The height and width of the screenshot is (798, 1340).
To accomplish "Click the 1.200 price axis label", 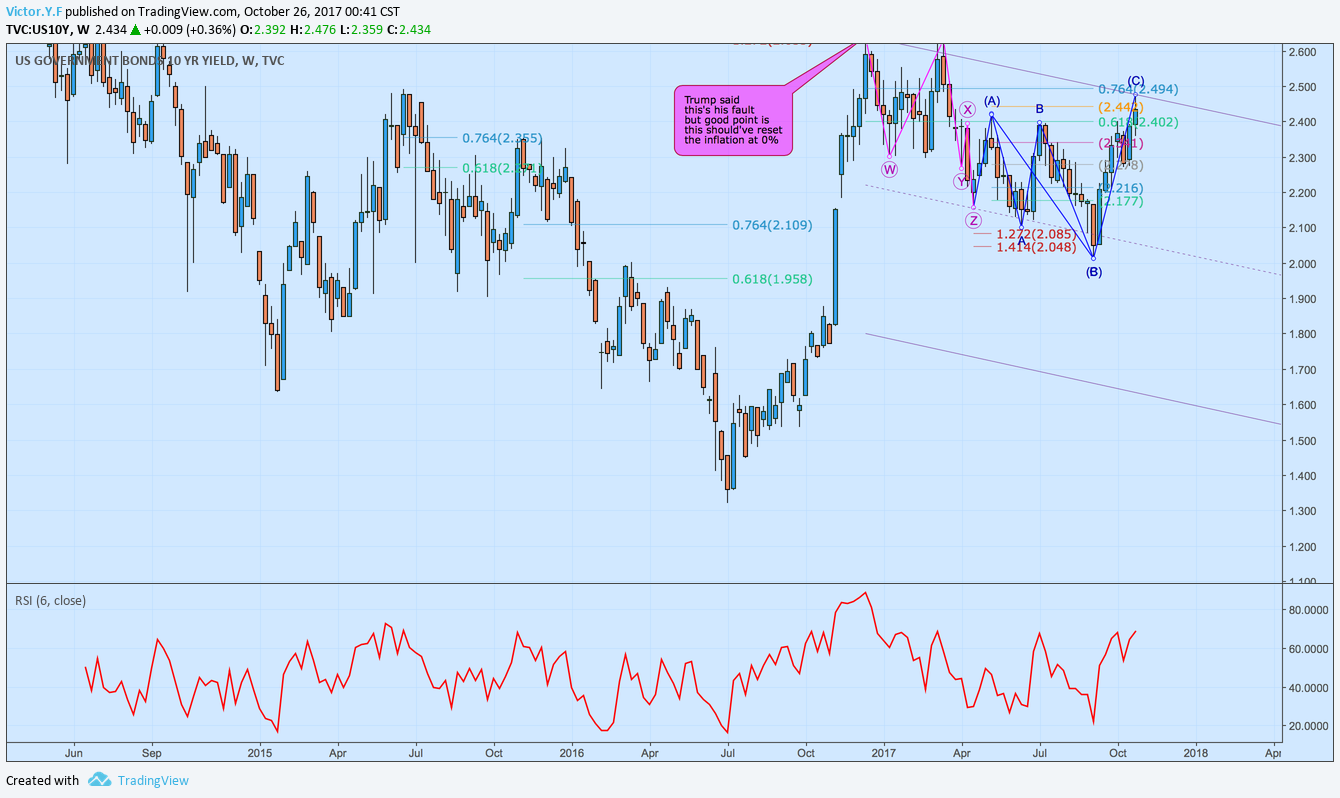I will click(1302, 547).
